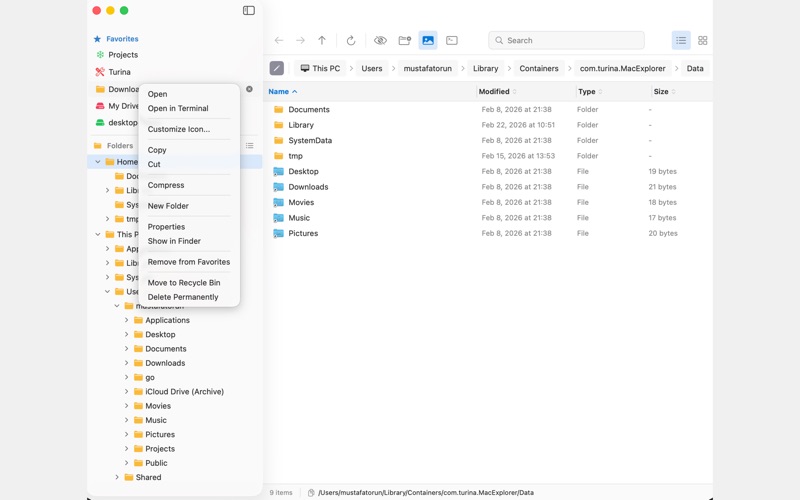Select the Library row in file list
The width and height of the screenshot is (800, 500).
click(x=488, y=125)
